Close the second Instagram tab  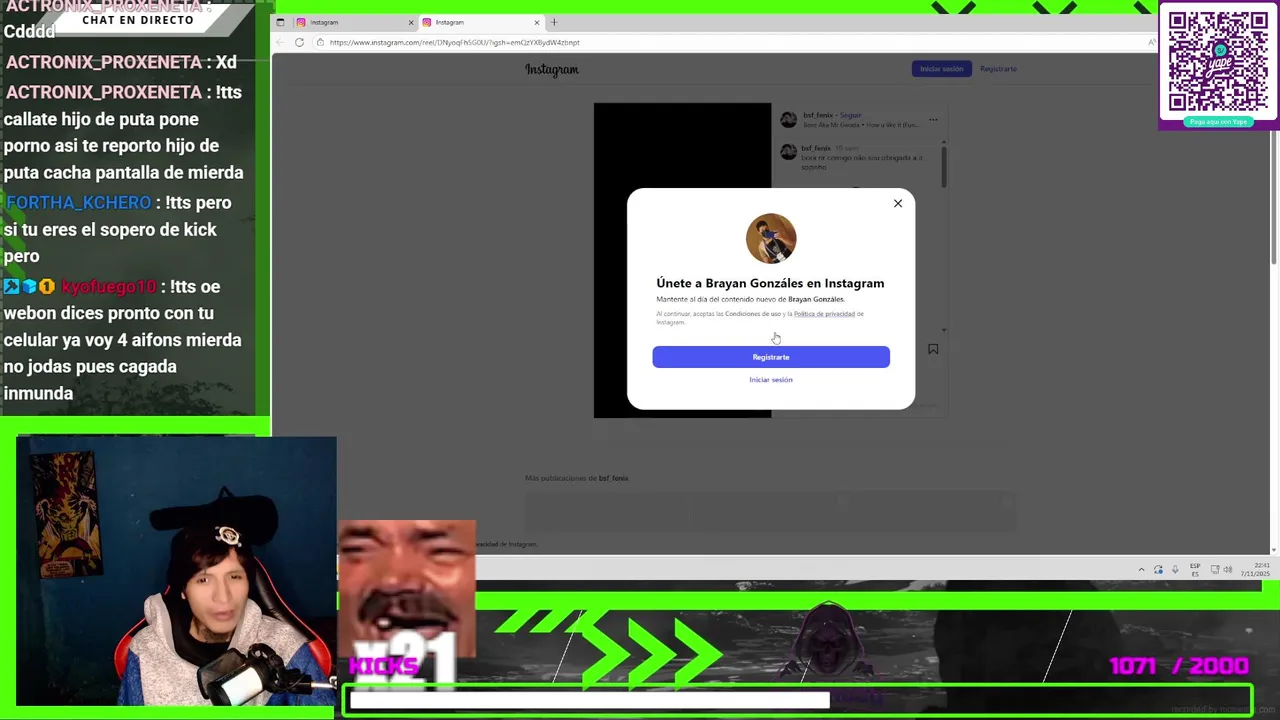(x=537, y=22)
